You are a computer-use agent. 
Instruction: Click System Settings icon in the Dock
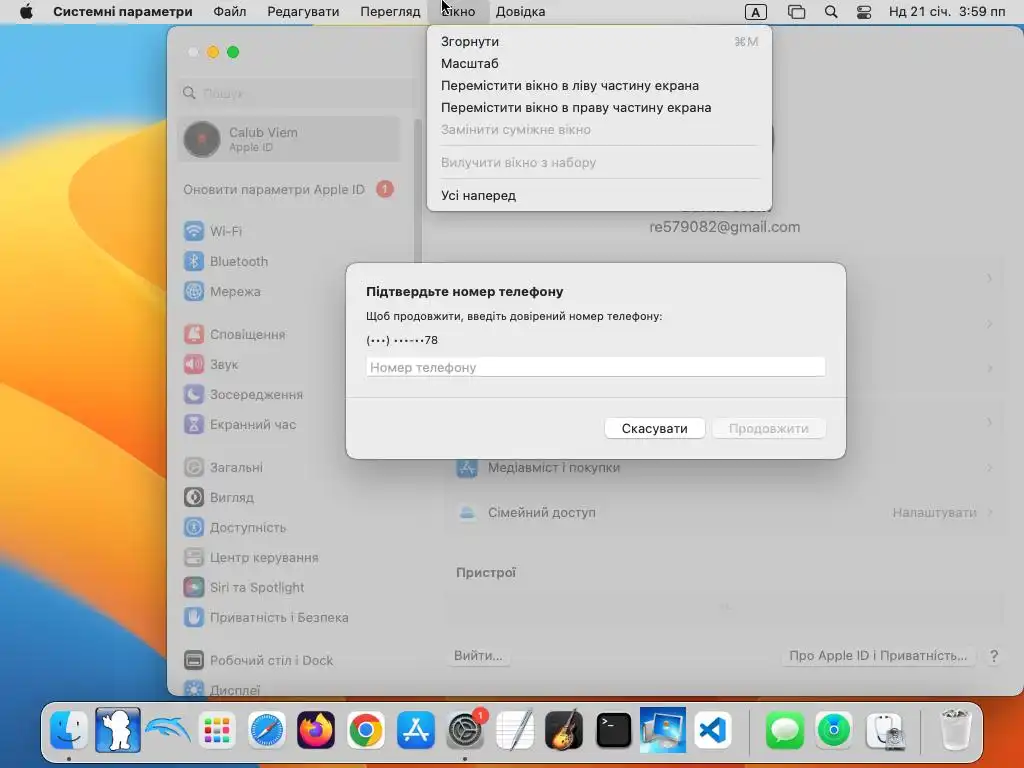[465, 730]
